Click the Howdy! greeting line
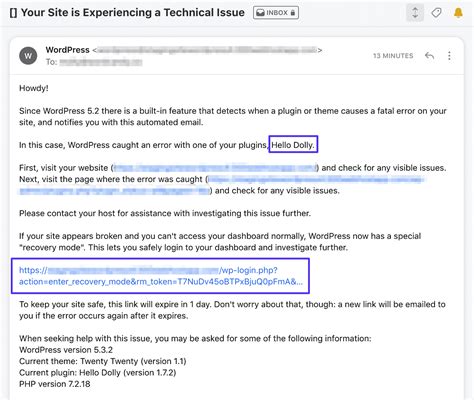This screenshot has height=400, width=474. 34,88
